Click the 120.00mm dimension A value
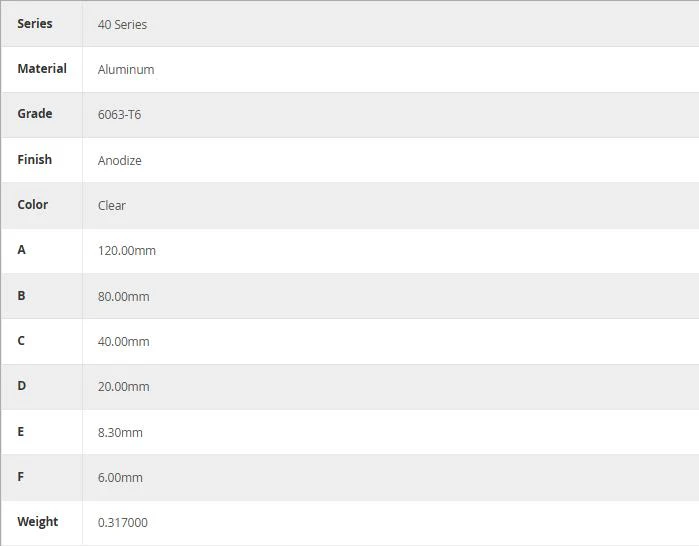This screenshot has height=546, width=699. (127, 250)
